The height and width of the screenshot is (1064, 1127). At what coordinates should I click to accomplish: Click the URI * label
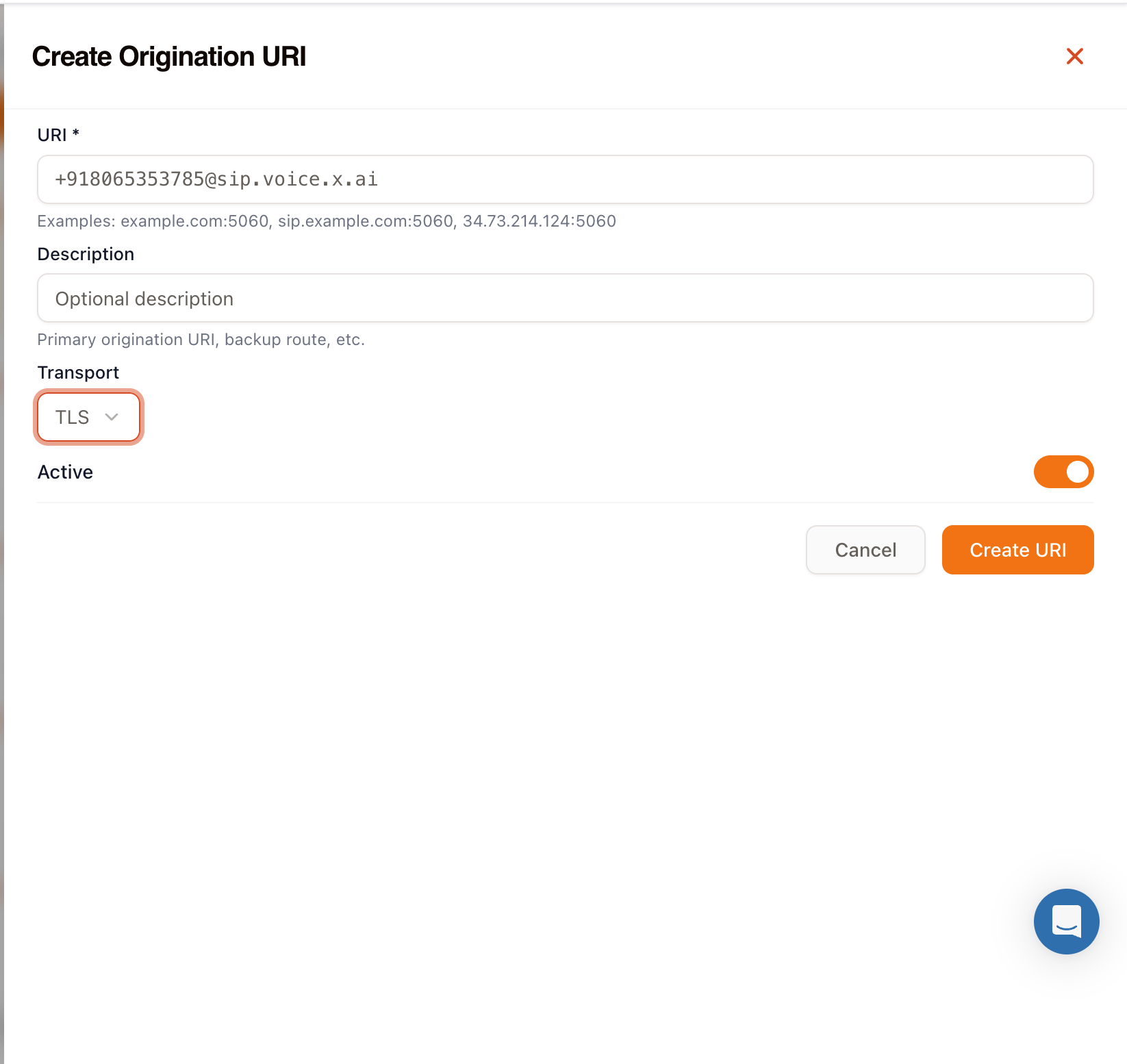(58, 135)
